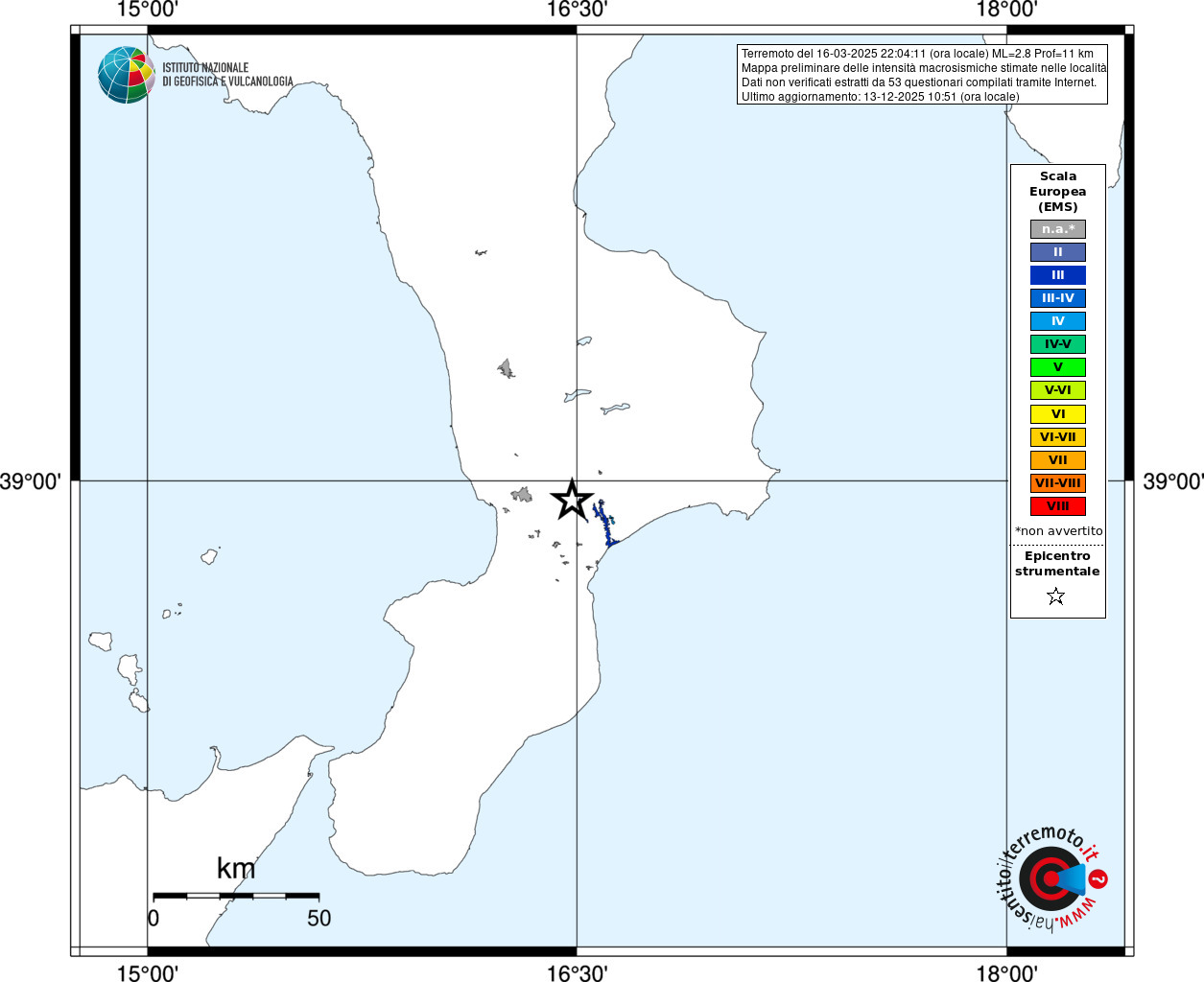This screenshot has width=1204, height=982.
Task: Select the III-IV intensity swatch
Action: (x=1058, y=298)
